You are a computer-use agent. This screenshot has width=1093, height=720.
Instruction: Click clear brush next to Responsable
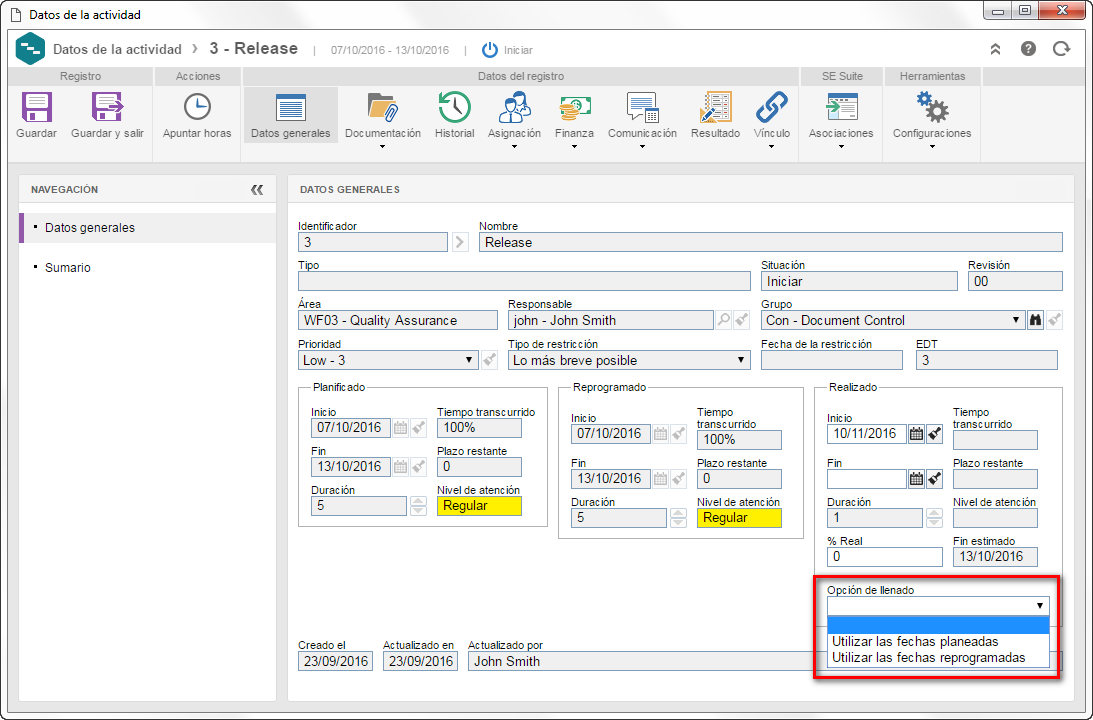point(742,320)
